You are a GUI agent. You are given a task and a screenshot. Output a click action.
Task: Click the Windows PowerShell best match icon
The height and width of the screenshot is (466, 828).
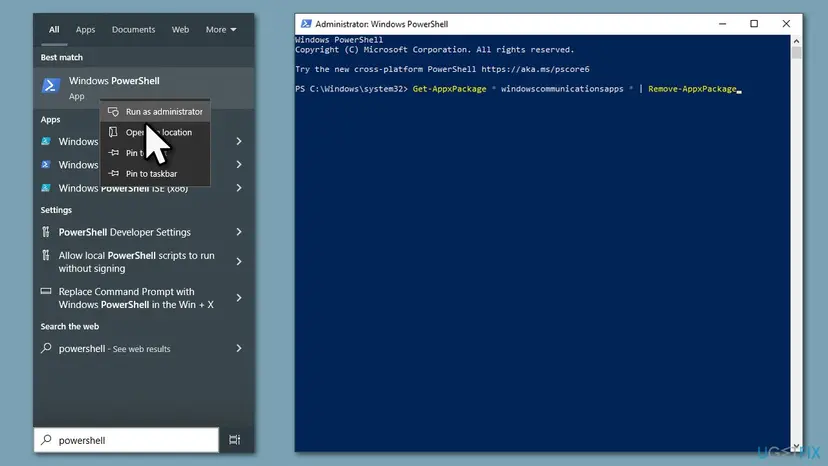[x=51, y=85]
